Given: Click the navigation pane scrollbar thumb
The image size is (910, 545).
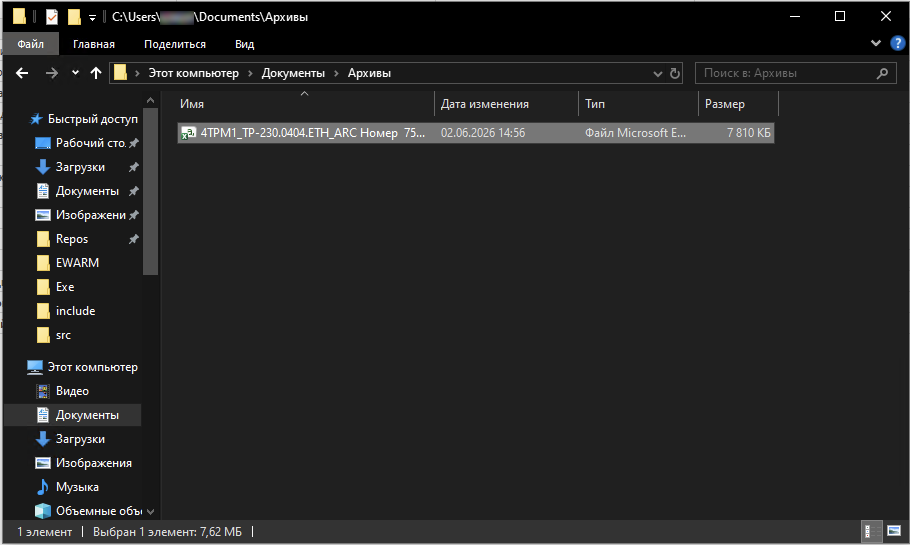Looking at the screenshot, I should (151, 191).
